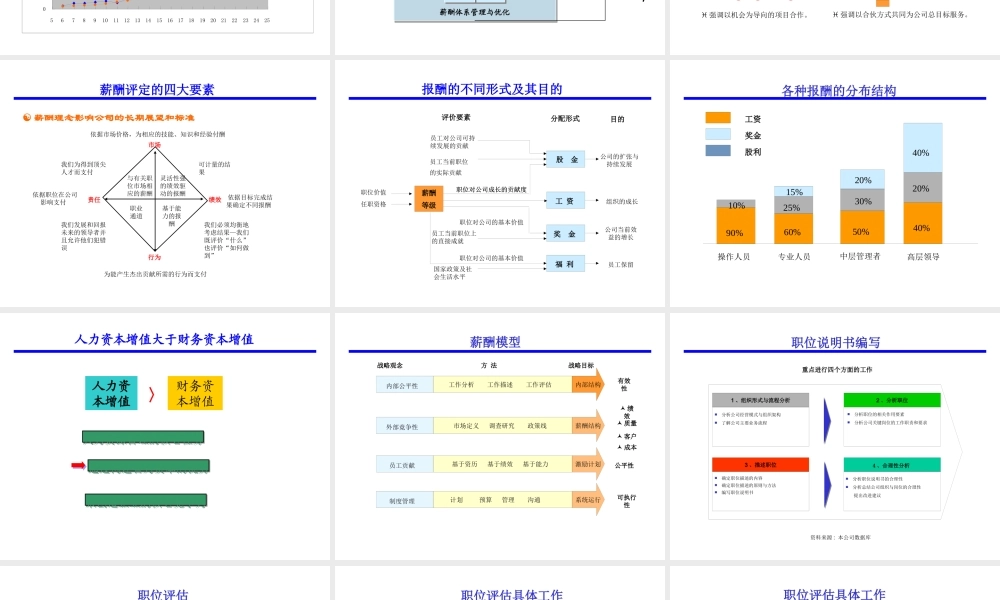Click the teal 人力资本增值 box
Viewport: 1000px width, 600px height.
[111, 394]
